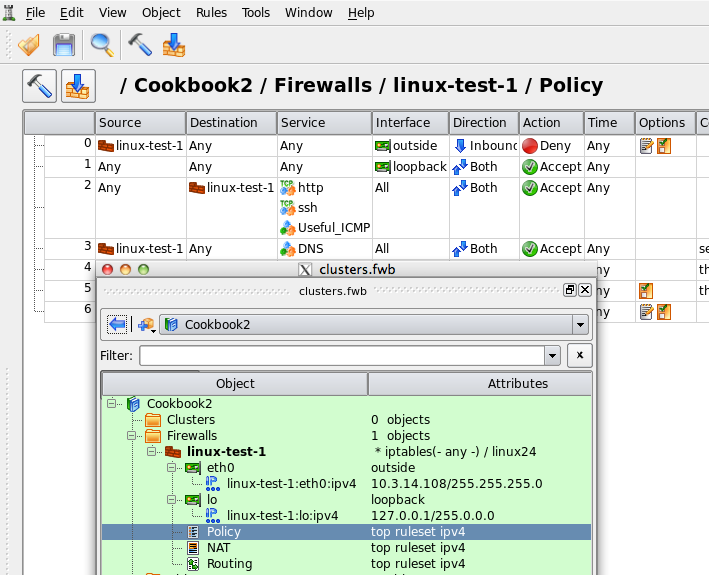Open the Object menu
This screenshot has width=709, height=575.
click(161, 13)
